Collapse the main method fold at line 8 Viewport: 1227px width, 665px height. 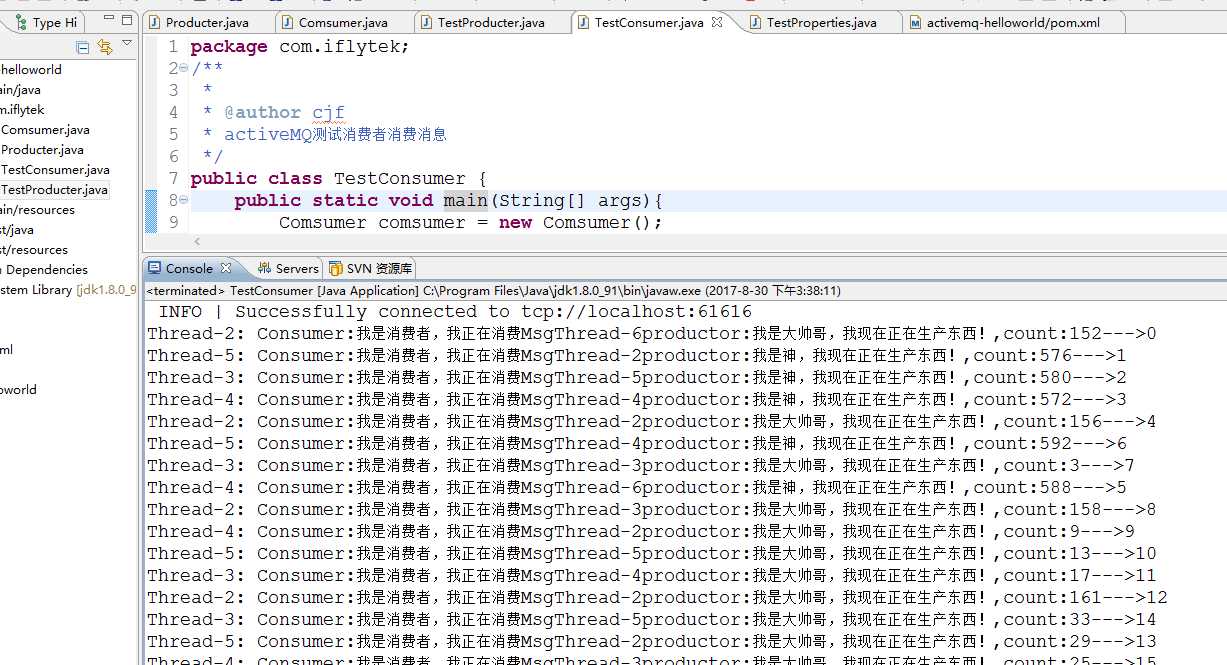(183, 200)
